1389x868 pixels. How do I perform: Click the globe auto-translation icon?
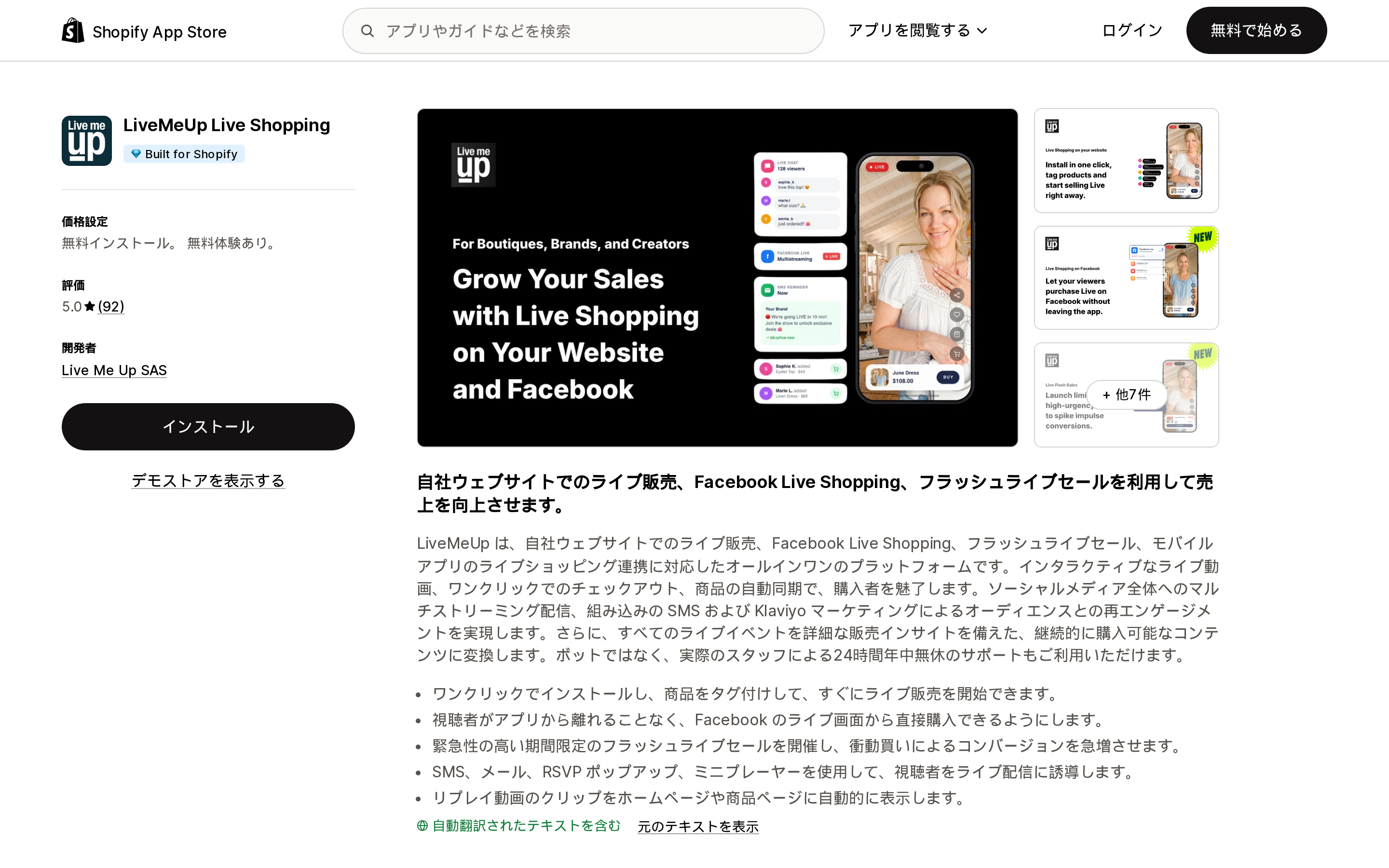[422, 826]
